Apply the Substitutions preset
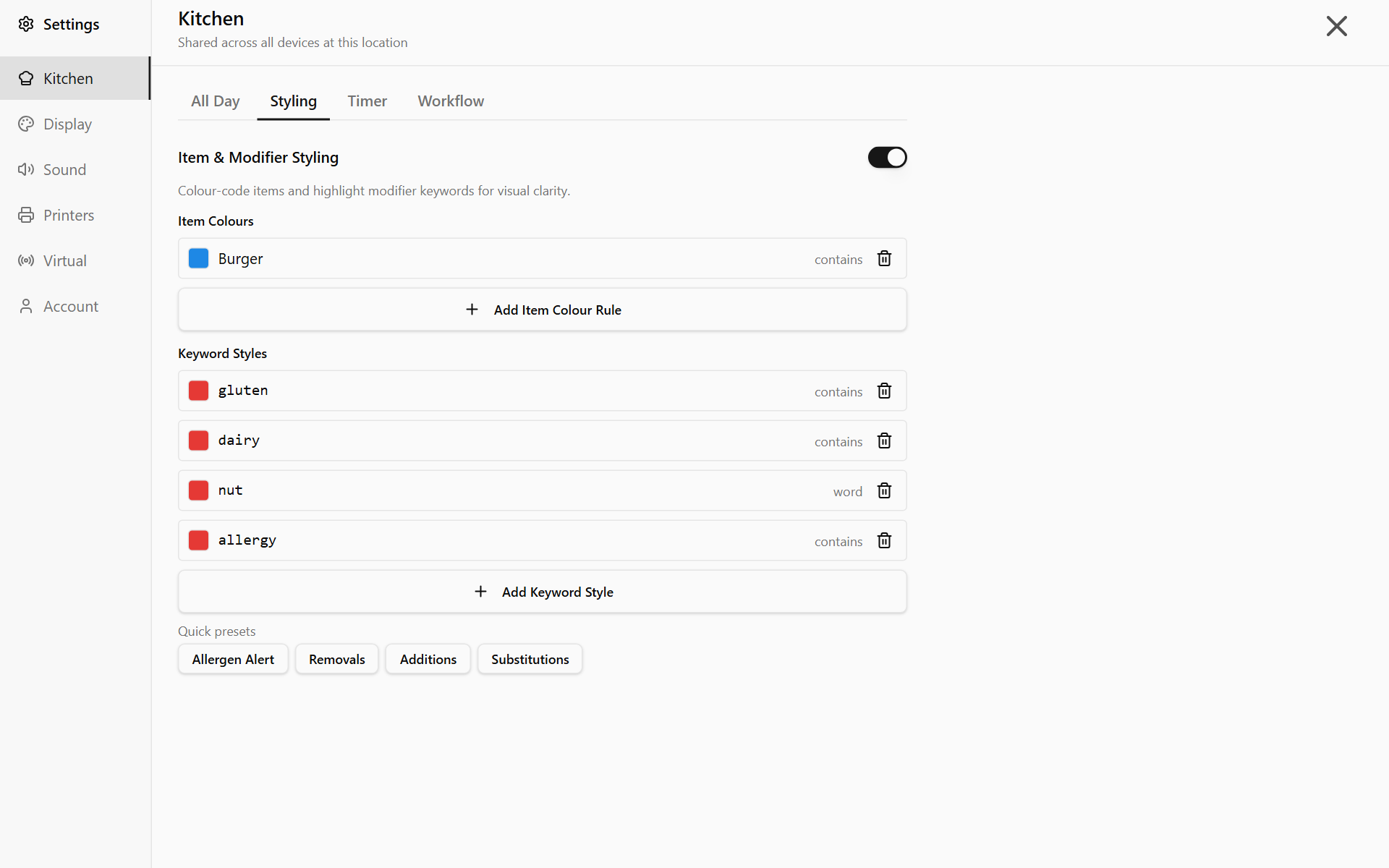 (x=530, y=659)
